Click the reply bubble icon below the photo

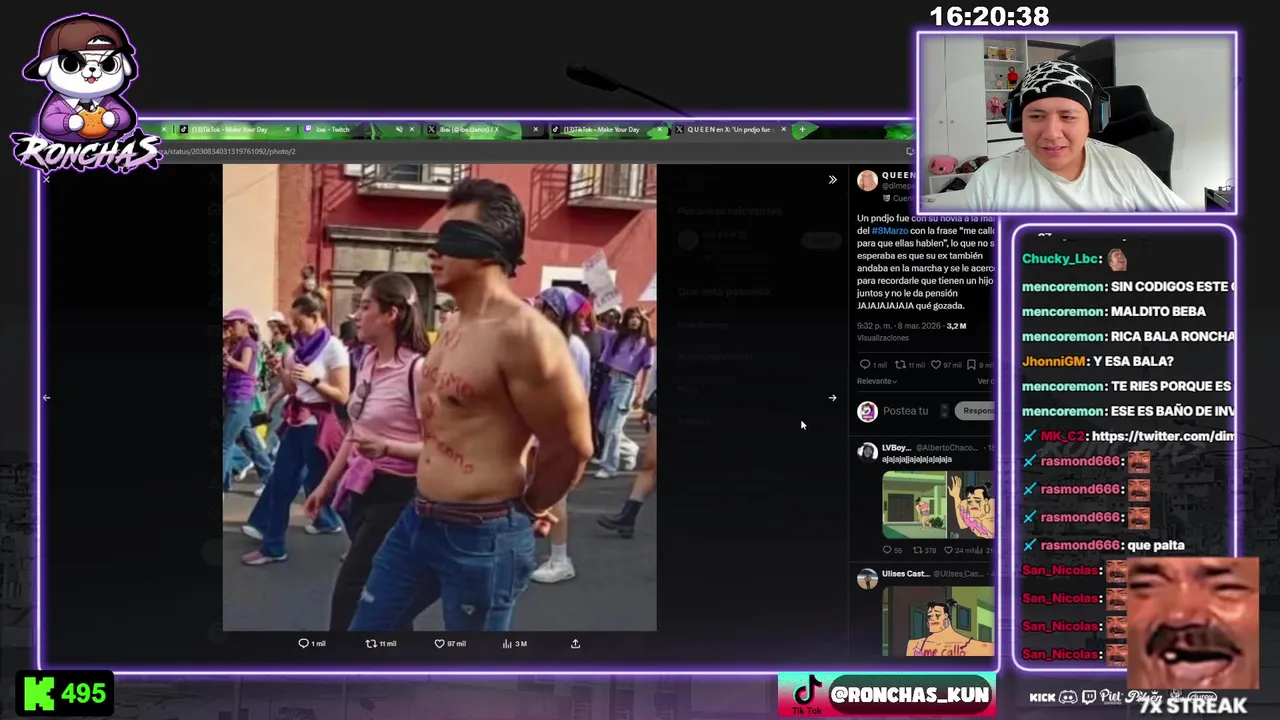pos(303,644)
